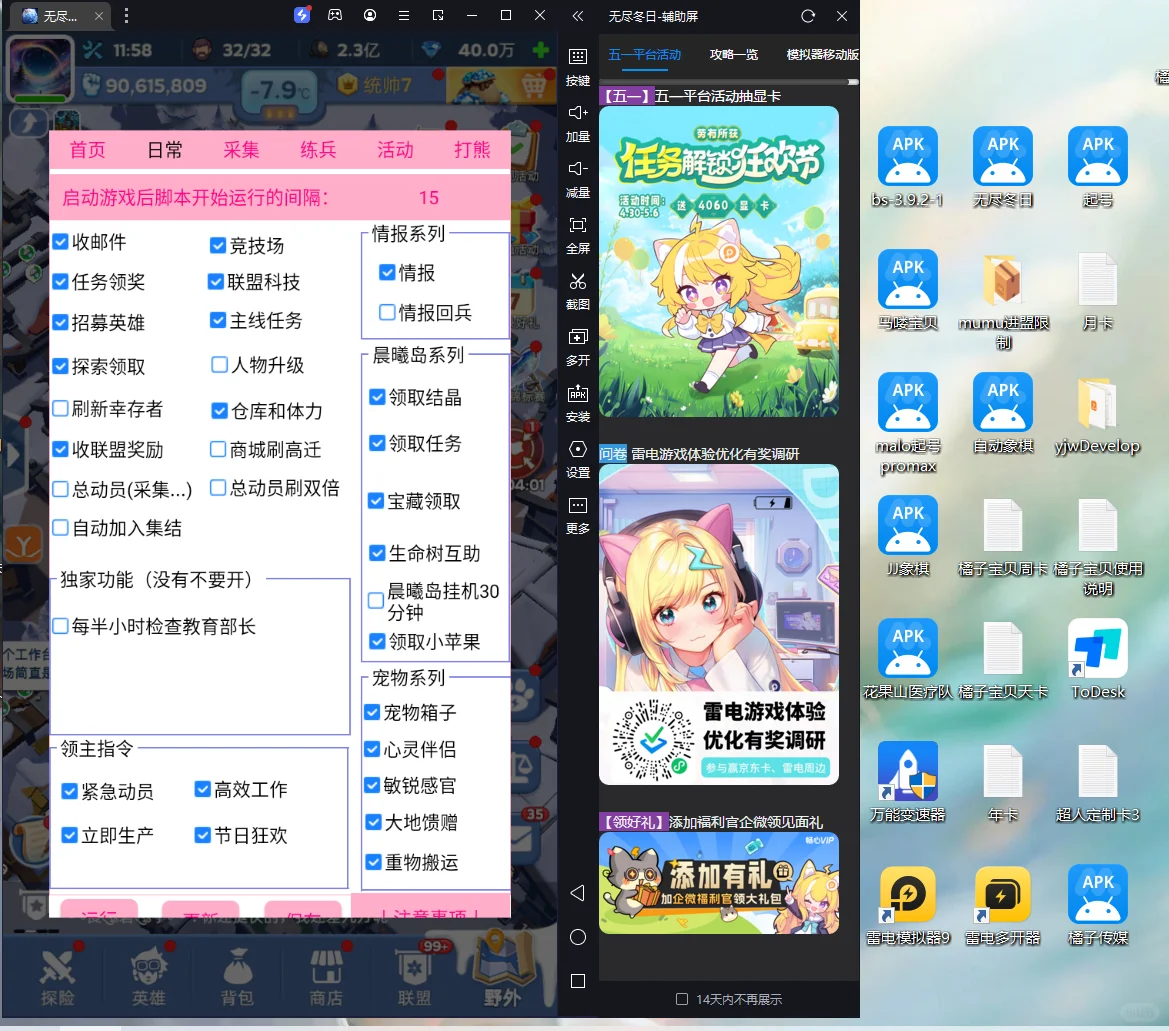Uncheck the 收邮件 option
Viewport: 1169px width, 1031px height.
pos(60,241)
